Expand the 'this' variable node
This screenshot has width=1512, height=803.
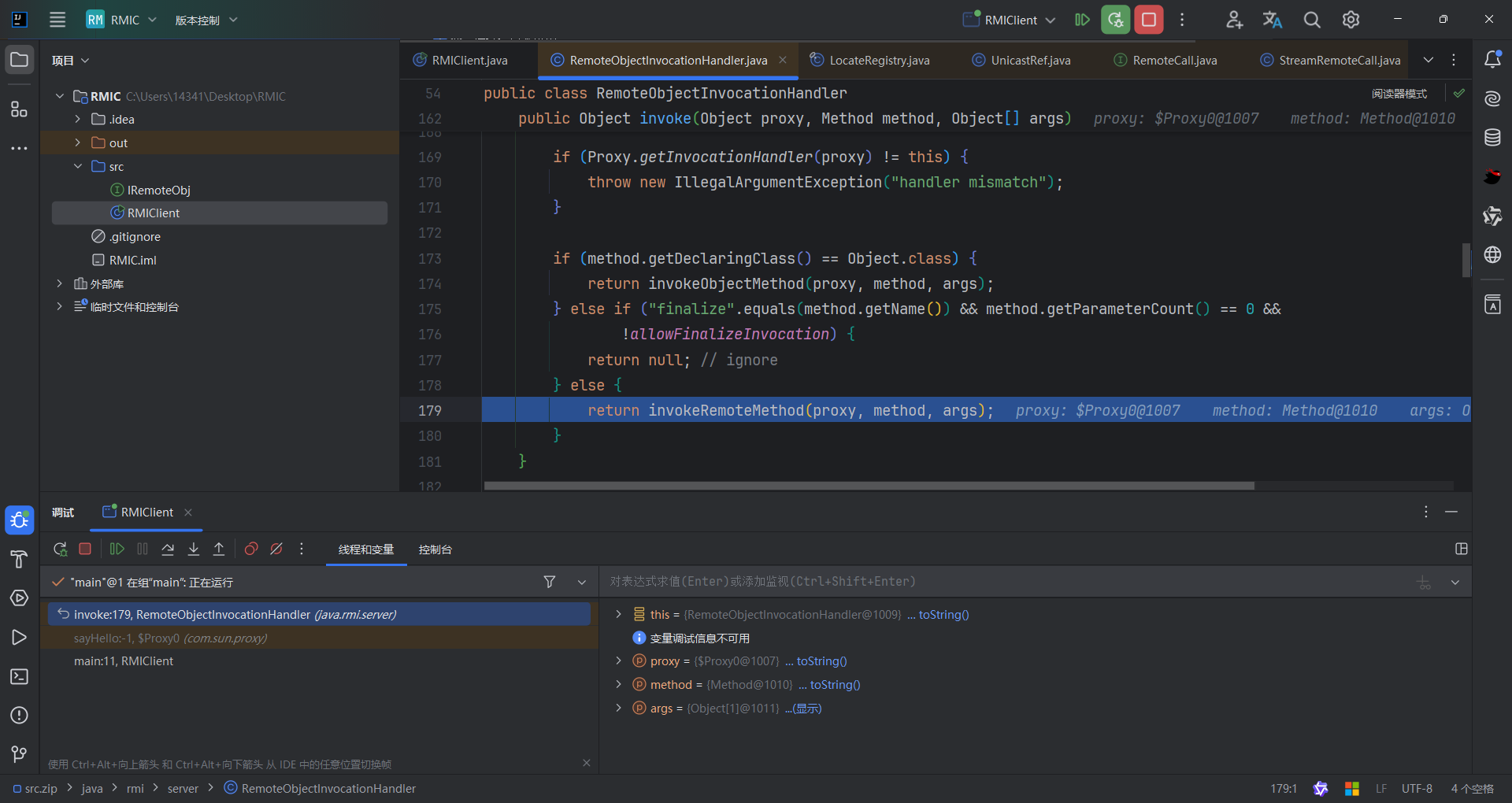pos(618,614)
